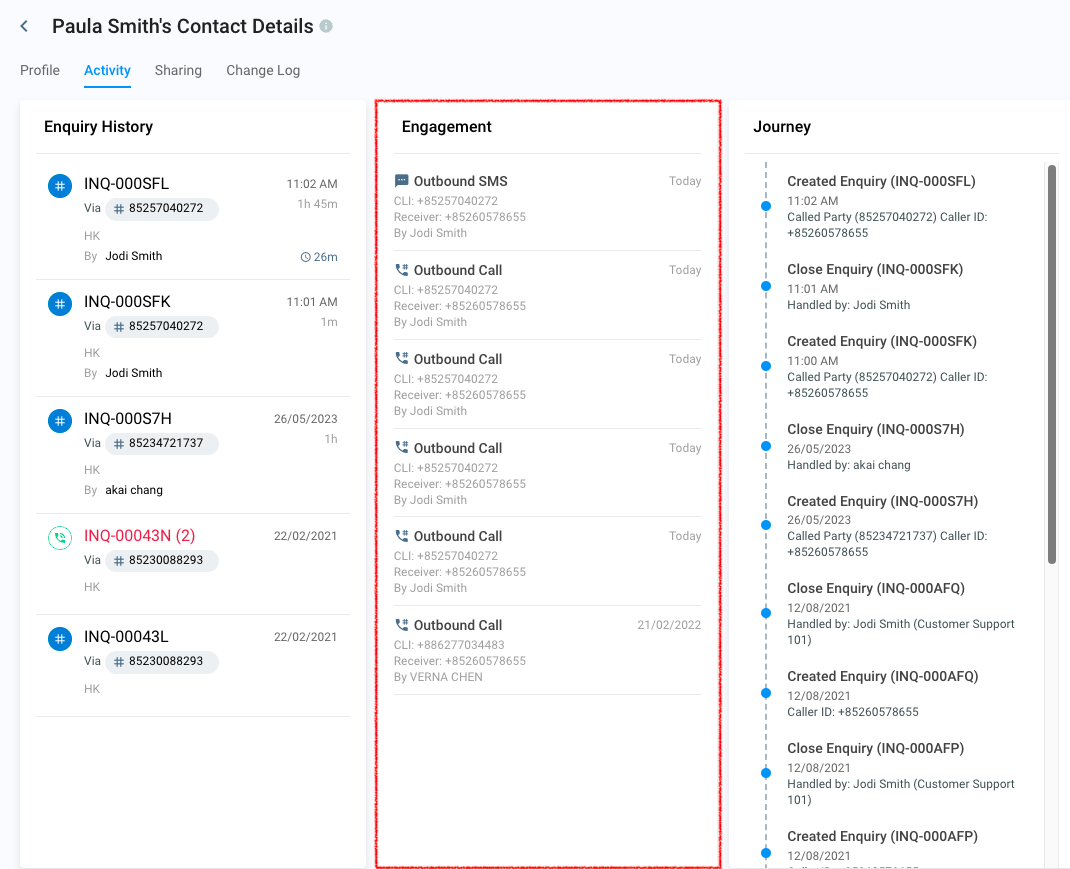The image size is (1070, 869).
Task: Click hash icon of enquiry INQ-00043L
Action: (x=60, y=639)
